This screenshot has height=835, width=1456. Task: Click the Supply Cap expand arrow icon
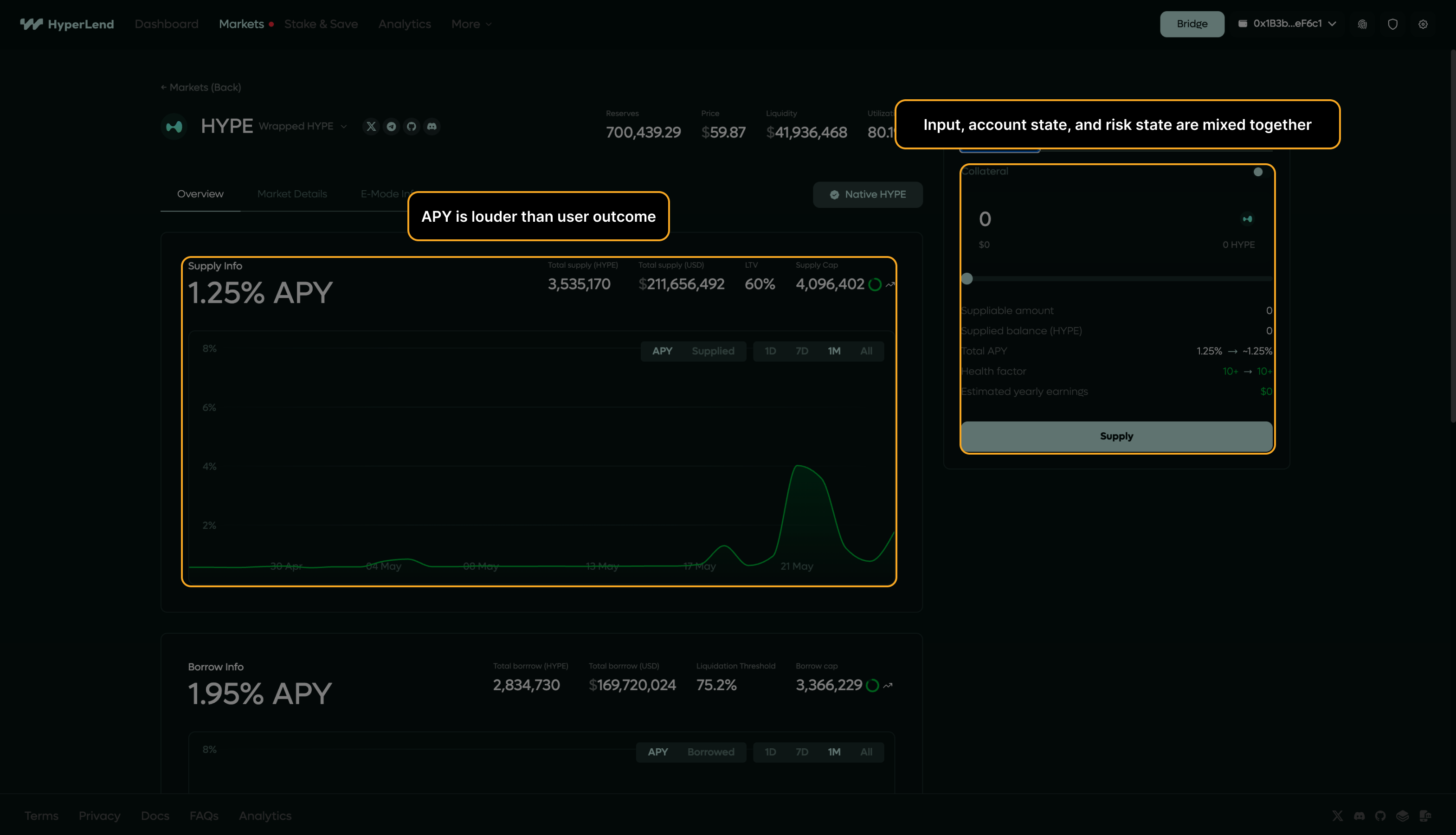point(890,284)
